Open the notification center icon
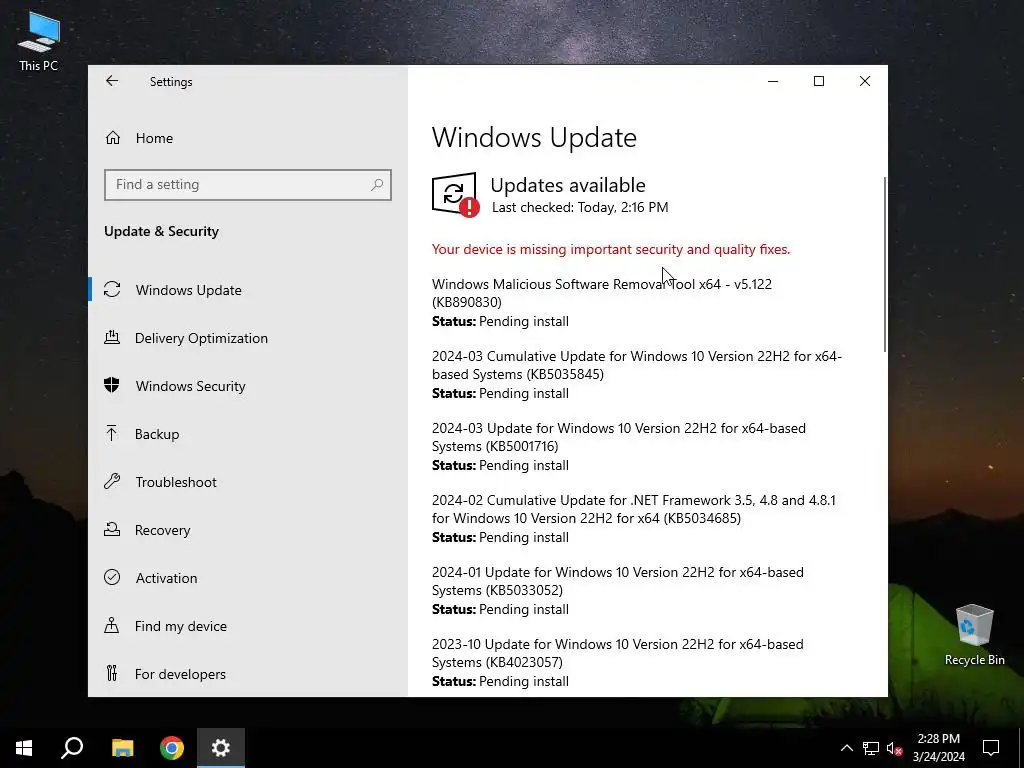 [991, 748]
